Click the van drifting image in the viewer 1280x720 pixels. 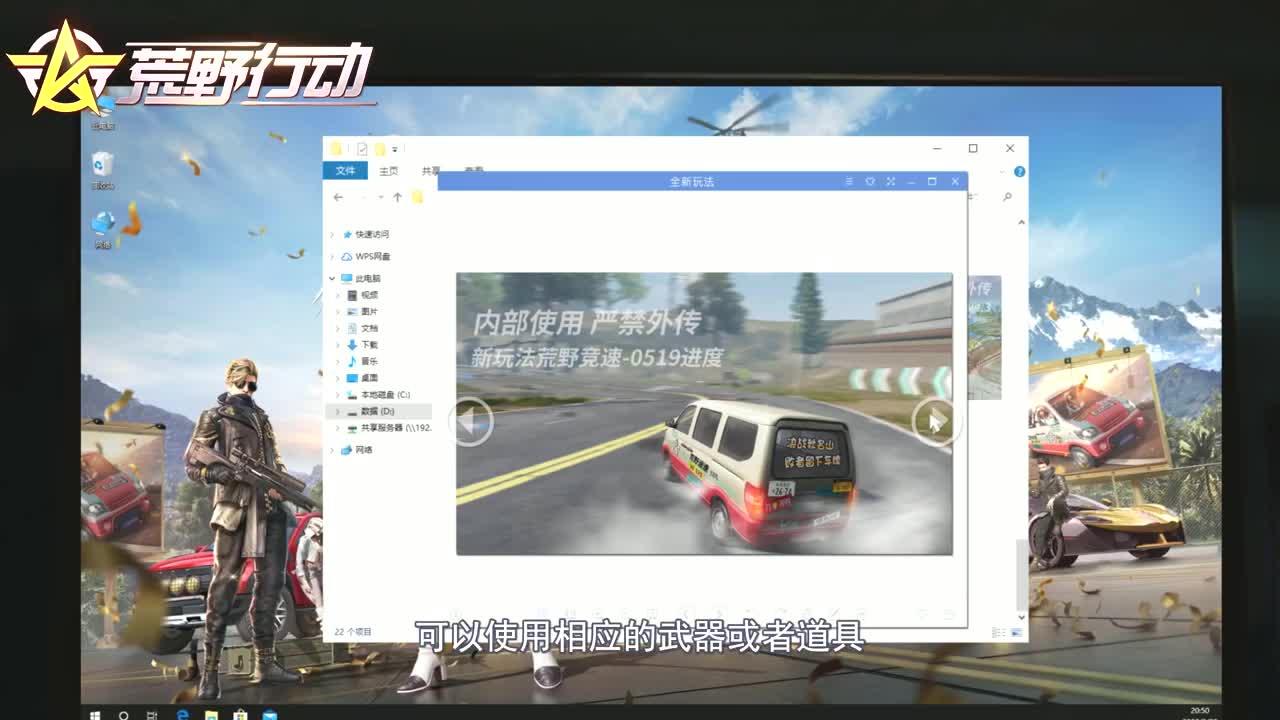[704, 413]
